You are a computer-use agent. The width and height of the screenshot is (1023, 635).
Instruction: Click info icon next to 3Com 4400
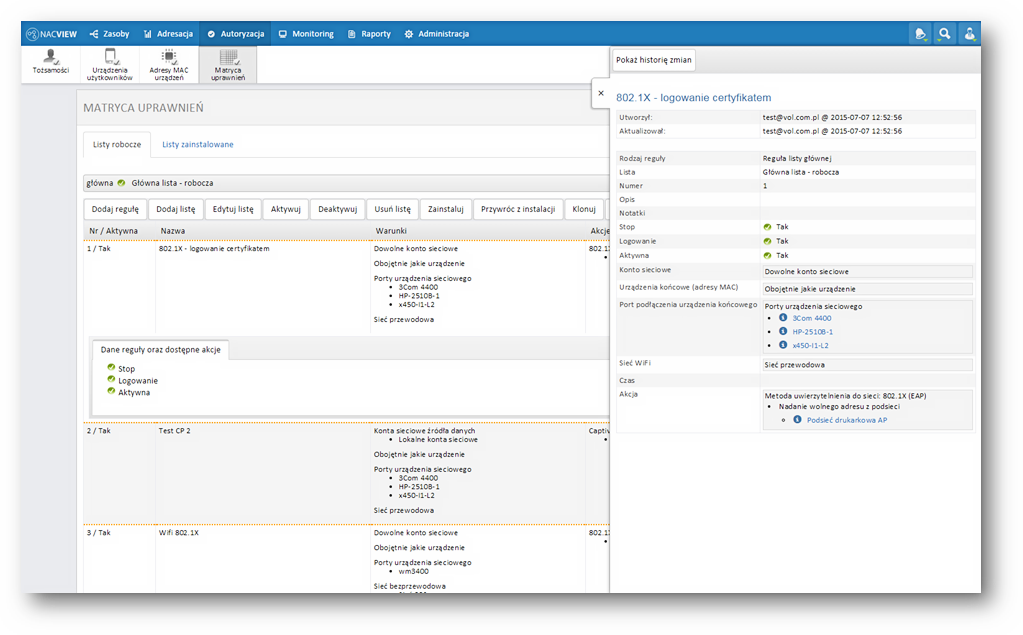783,318
